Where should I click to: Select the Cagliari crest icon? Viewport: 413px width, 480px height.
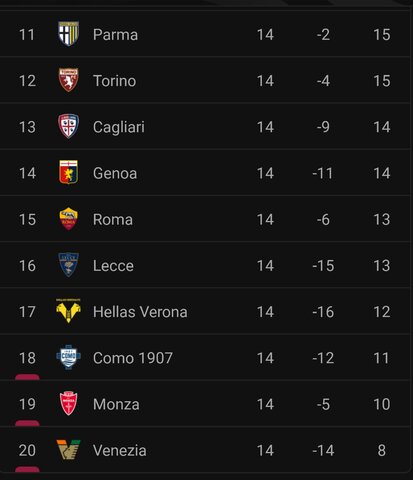coord(68,126)
